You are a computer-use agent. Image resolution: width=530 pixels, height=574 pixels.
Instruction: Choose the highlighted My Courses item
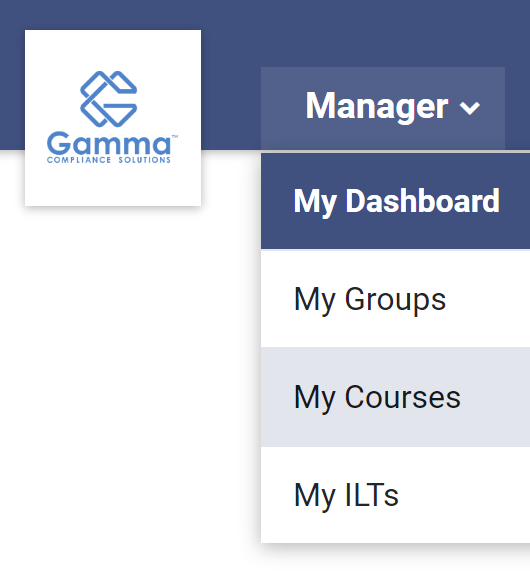click(x=395, y=397)
